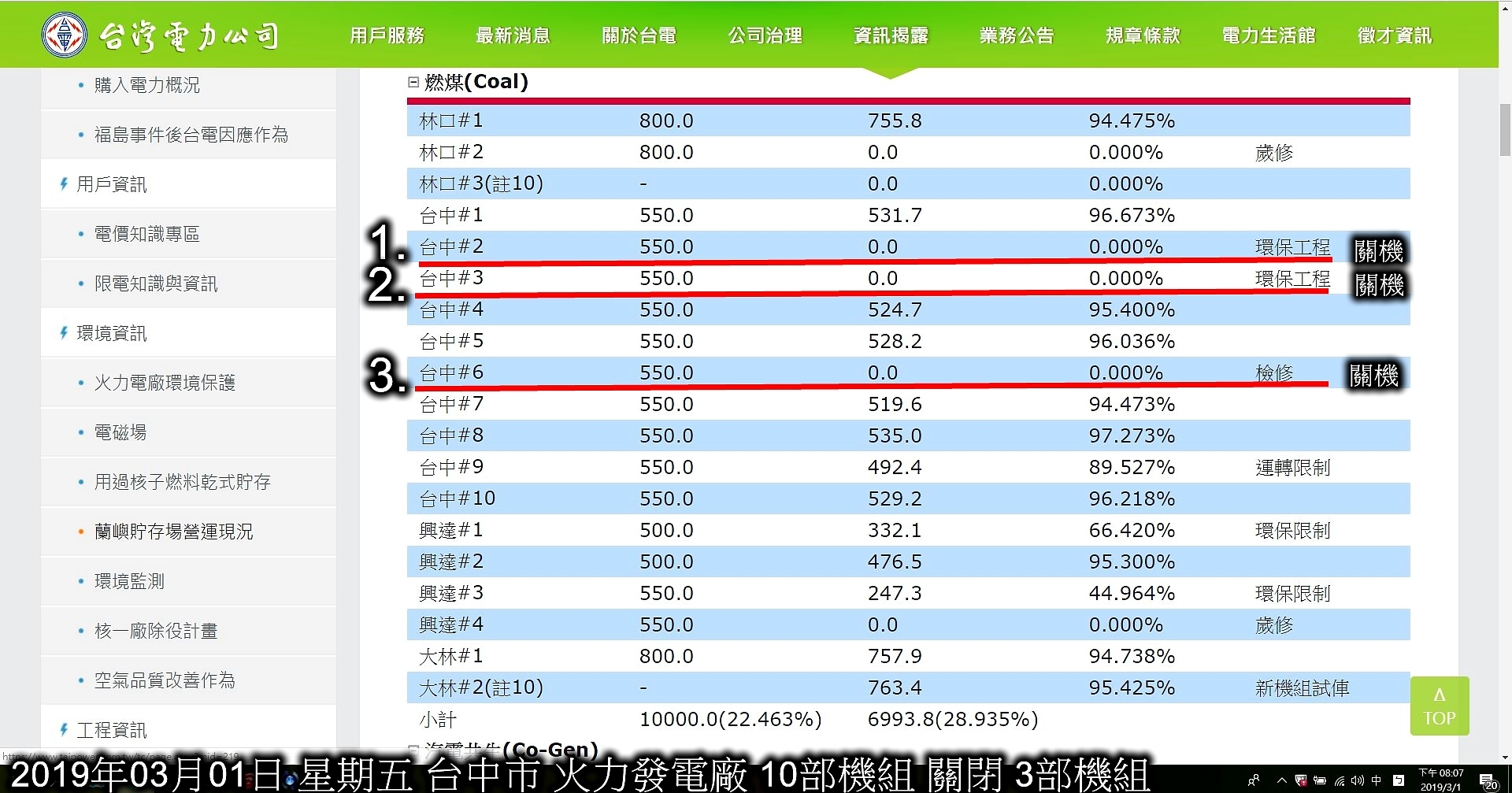Select the 興達#2 row name
The image size is (1512, 793).
tap(451, 561)
